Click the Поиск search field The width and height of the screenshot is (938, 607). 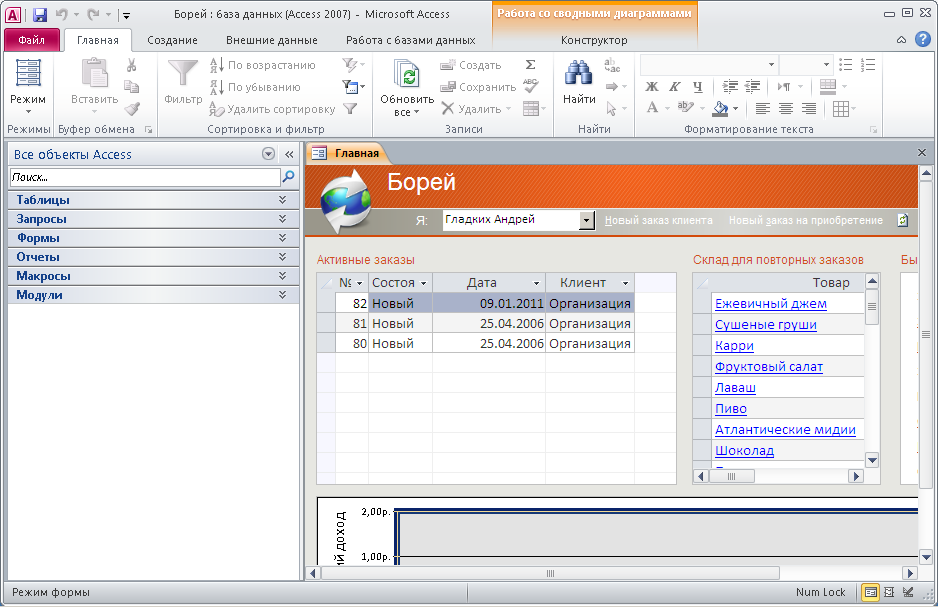point(145,177)
